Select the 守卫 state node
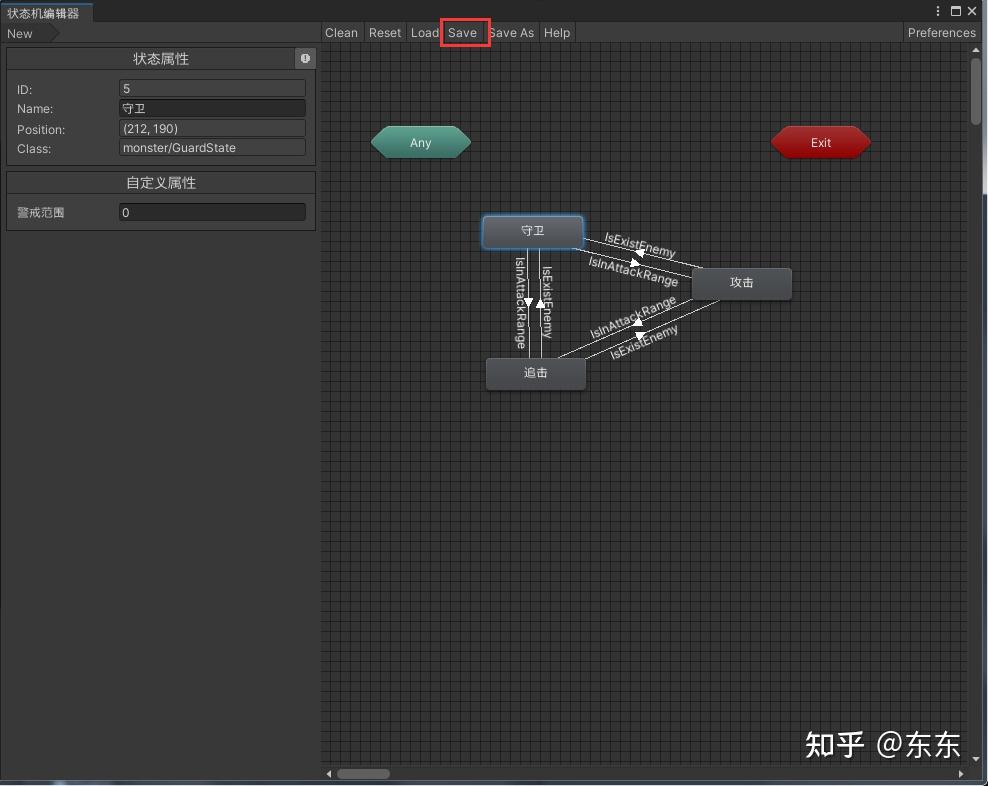988x786 pixels. pos(532,231)
